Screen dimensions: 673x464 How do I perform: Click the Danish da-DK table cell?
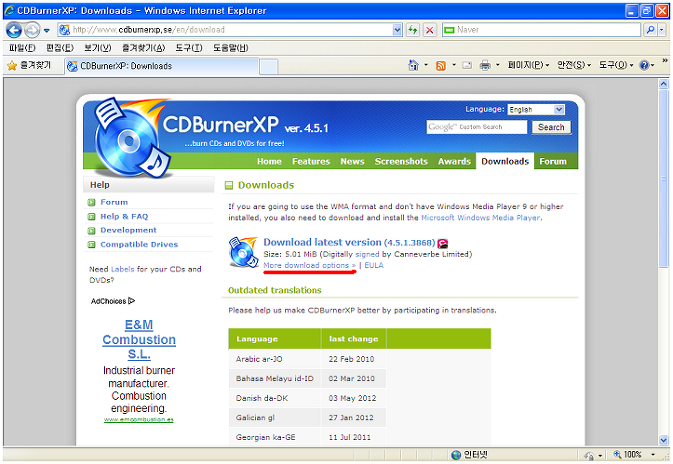tap(275, 398)
